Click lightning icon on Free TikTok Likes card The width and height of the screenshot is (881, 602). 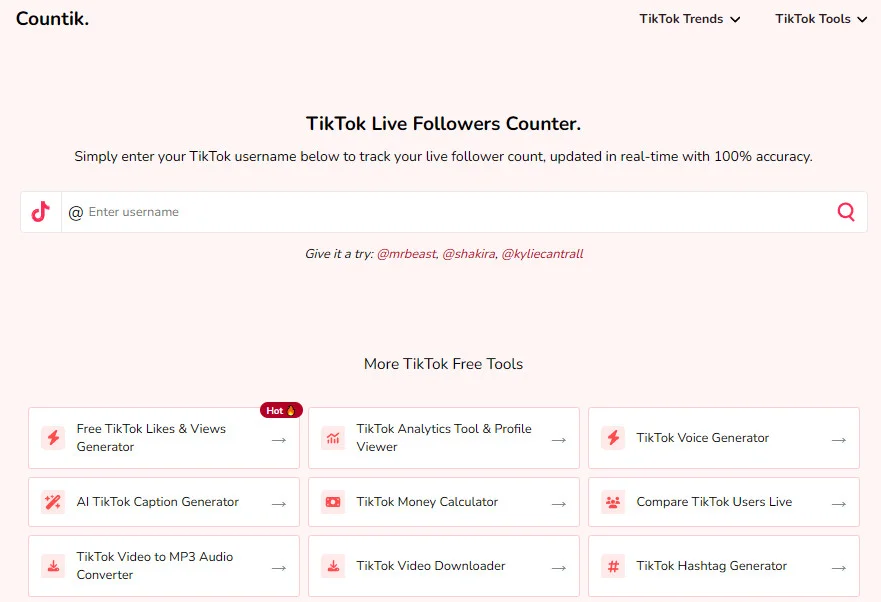53,437
